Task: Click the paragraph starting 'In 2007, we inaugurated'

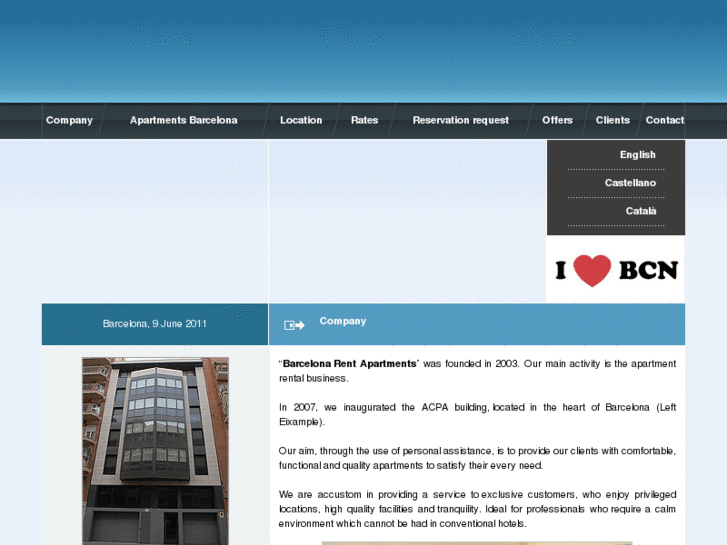Action: (477, 415)
